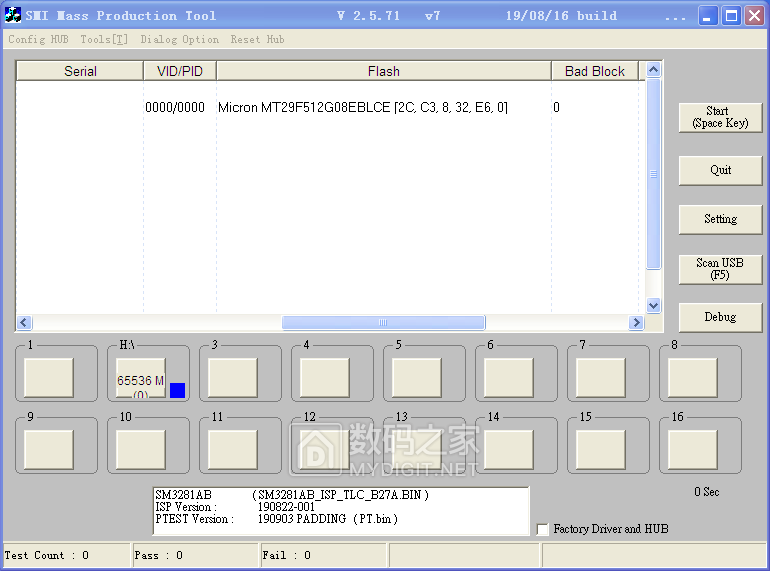This screenshot has height=571, width=770.
Task: Select USB port slot 3
Action: [232, 378]
